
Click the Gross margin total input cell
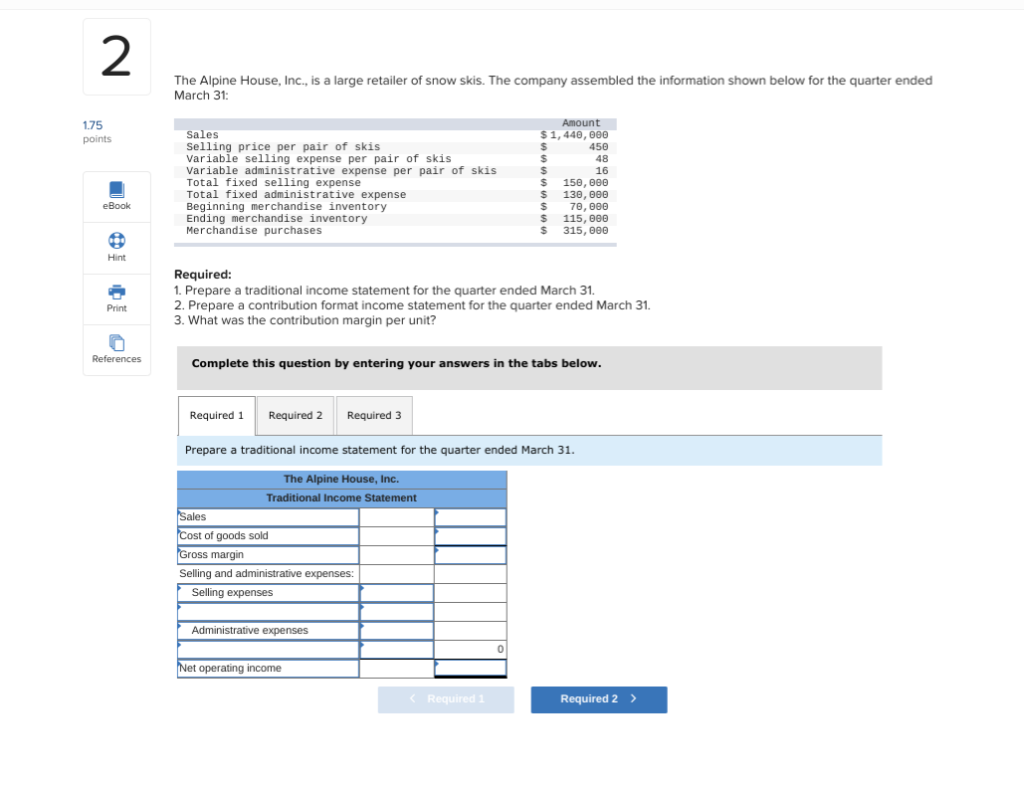point(470,554)
